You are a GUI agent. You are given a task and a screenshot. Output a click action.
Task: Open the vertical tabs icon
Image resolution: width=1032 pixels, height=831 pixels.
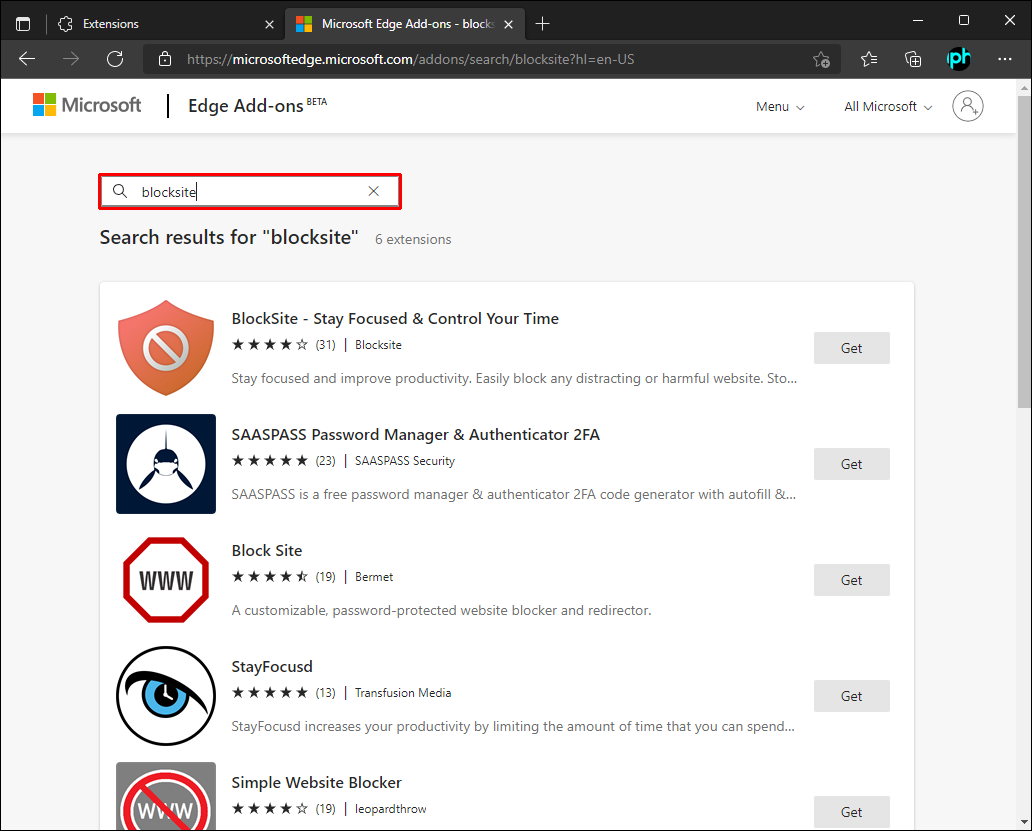23,23
